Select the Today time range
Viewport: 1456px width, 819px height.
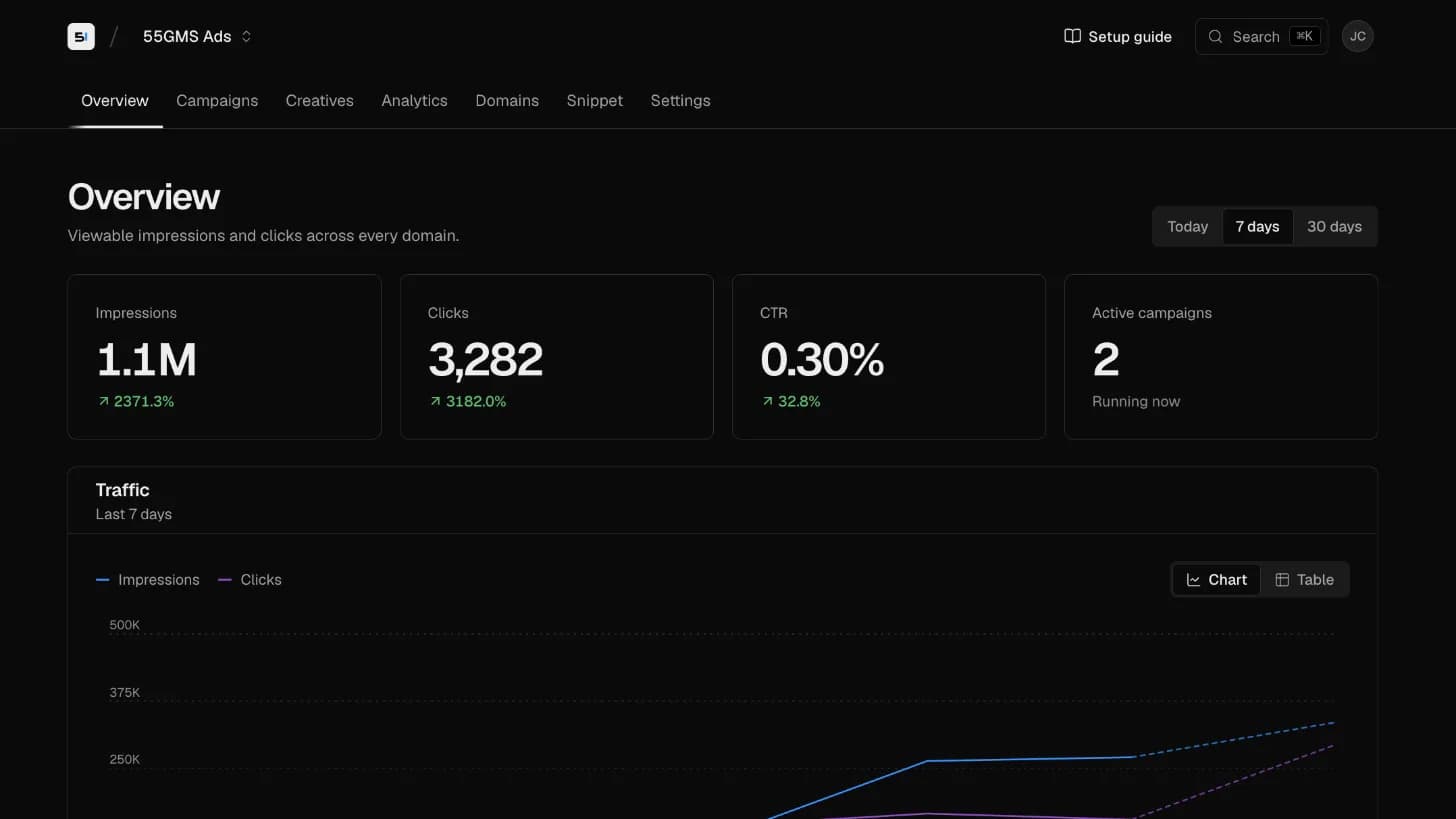(x=1188, y=226)
